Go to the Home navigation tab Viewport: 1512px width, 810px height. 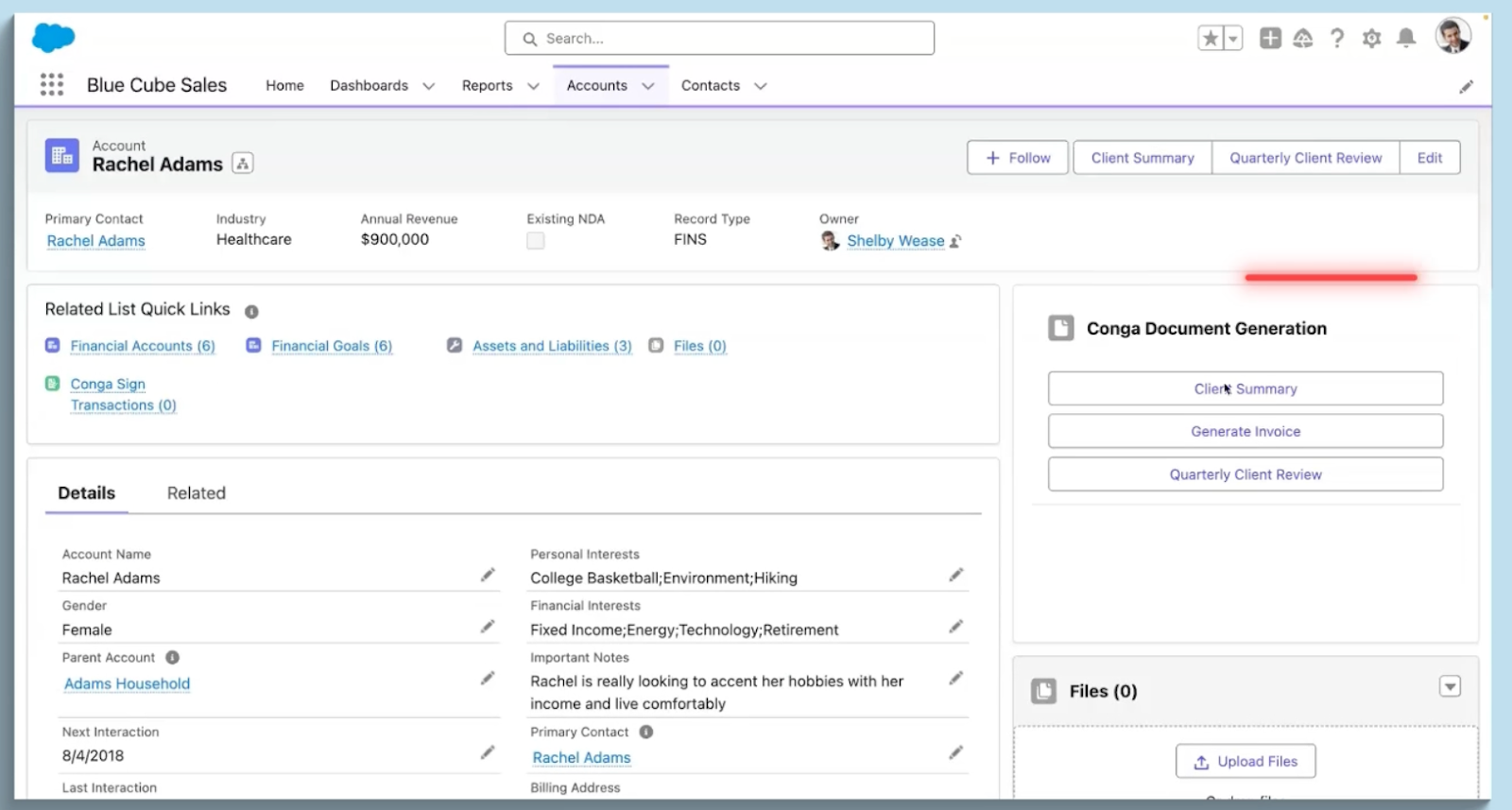coord(284,86)
